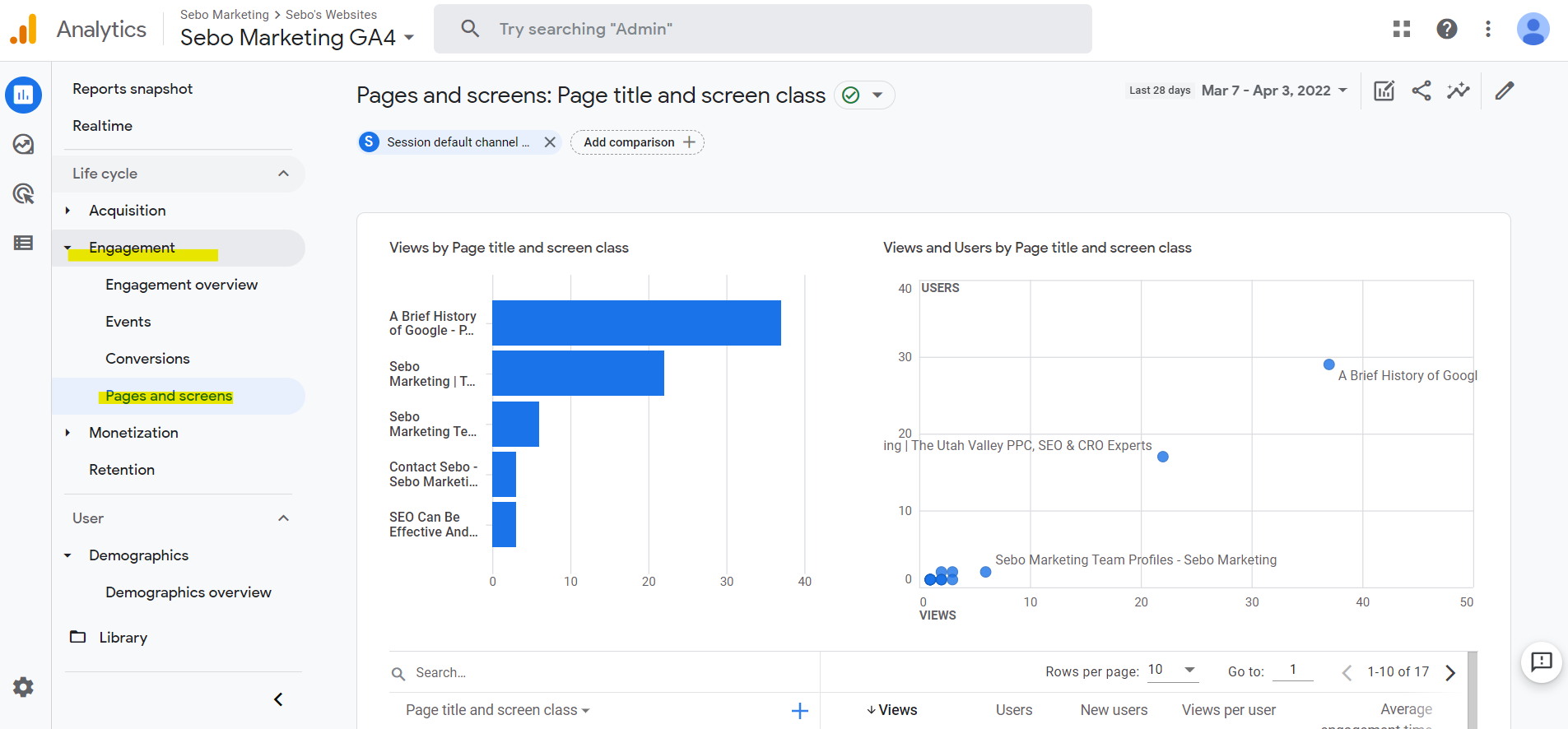Open Reports snapshot
Image resolution: width=1568 pixels, height=729 pixels.
(133, 89)
